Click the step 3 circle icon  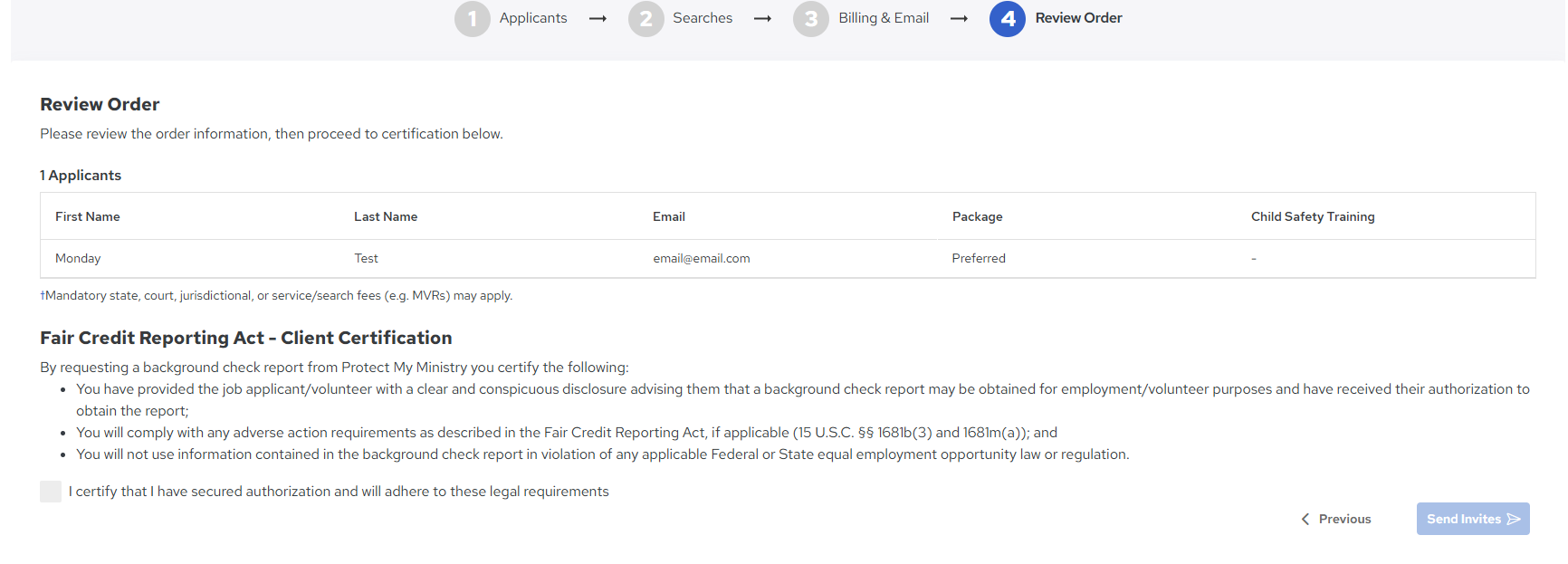(810, 18)
